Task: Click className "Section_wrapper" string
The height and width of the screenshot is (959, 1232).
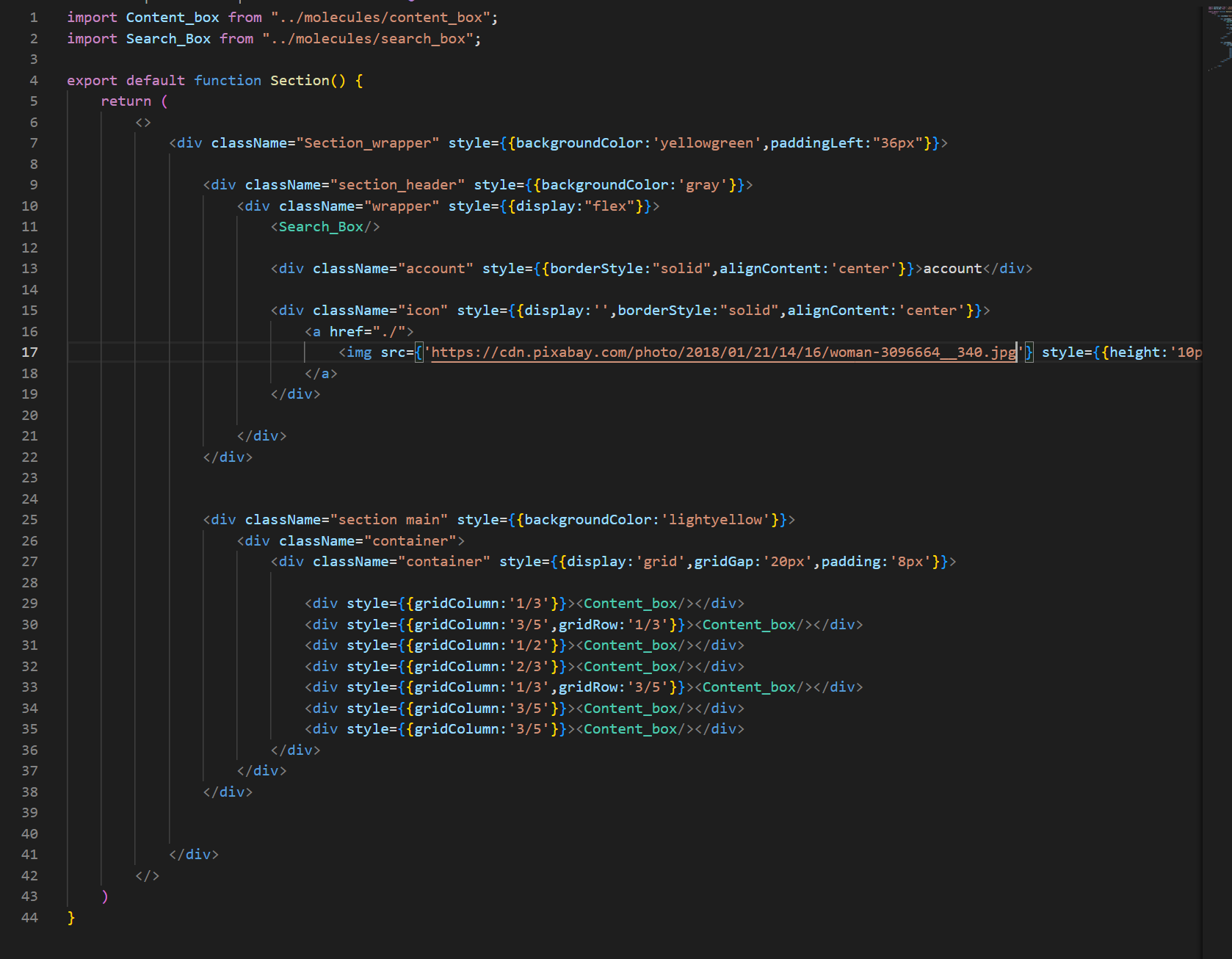Action: pos(368,143)
